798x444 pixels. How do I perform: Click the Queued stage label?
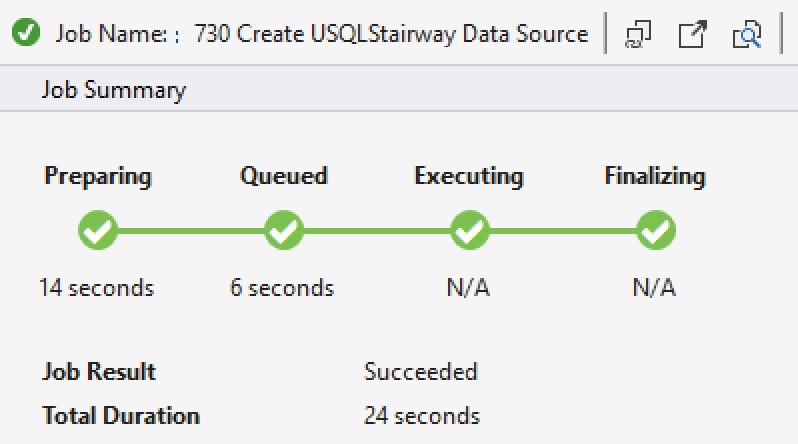point(284,177)
